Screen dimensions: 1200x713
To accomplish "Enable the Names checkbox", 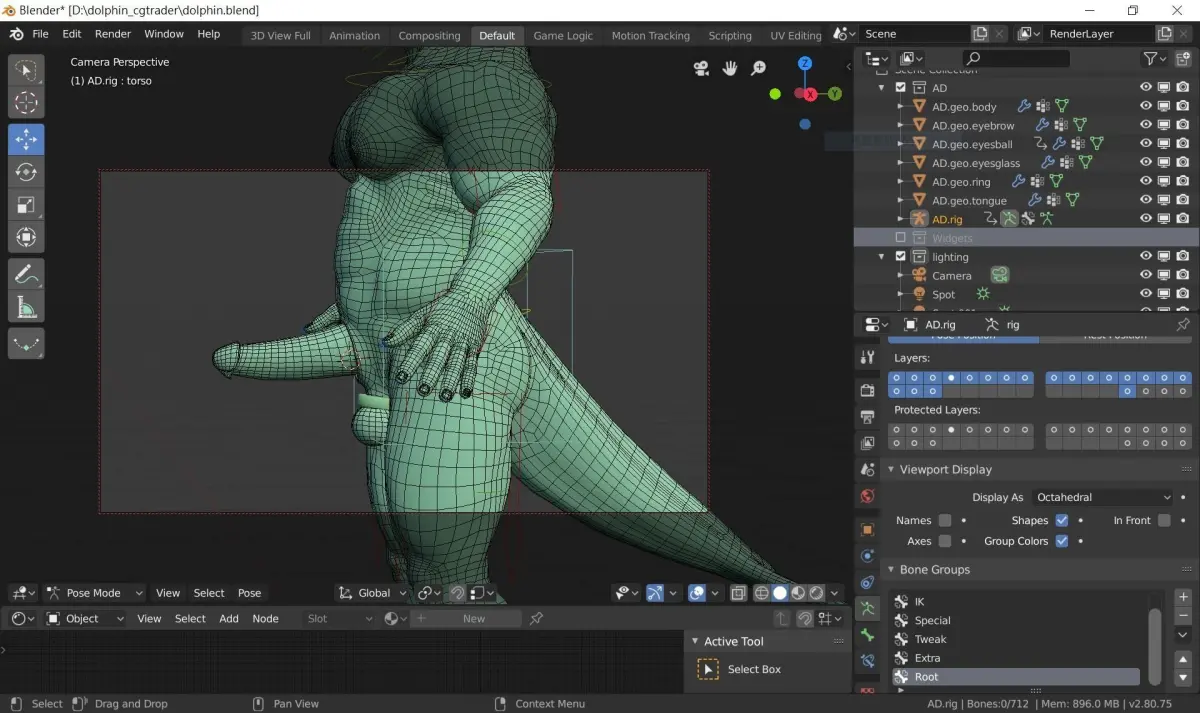I will coord(944,520).
